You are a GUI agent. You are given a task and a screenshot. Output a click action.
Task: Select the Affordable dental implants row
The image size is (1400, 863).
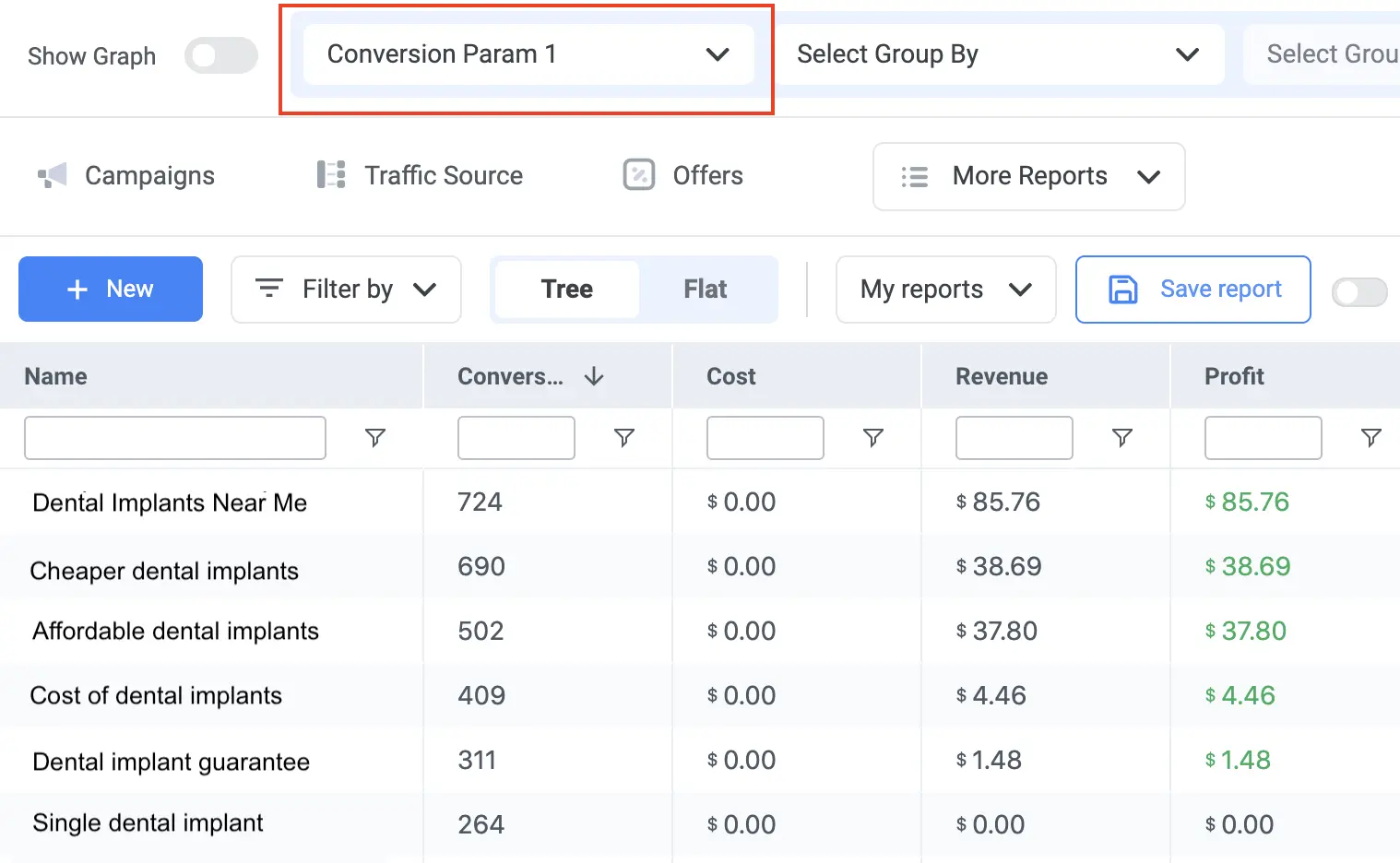[x=700, y=631]
